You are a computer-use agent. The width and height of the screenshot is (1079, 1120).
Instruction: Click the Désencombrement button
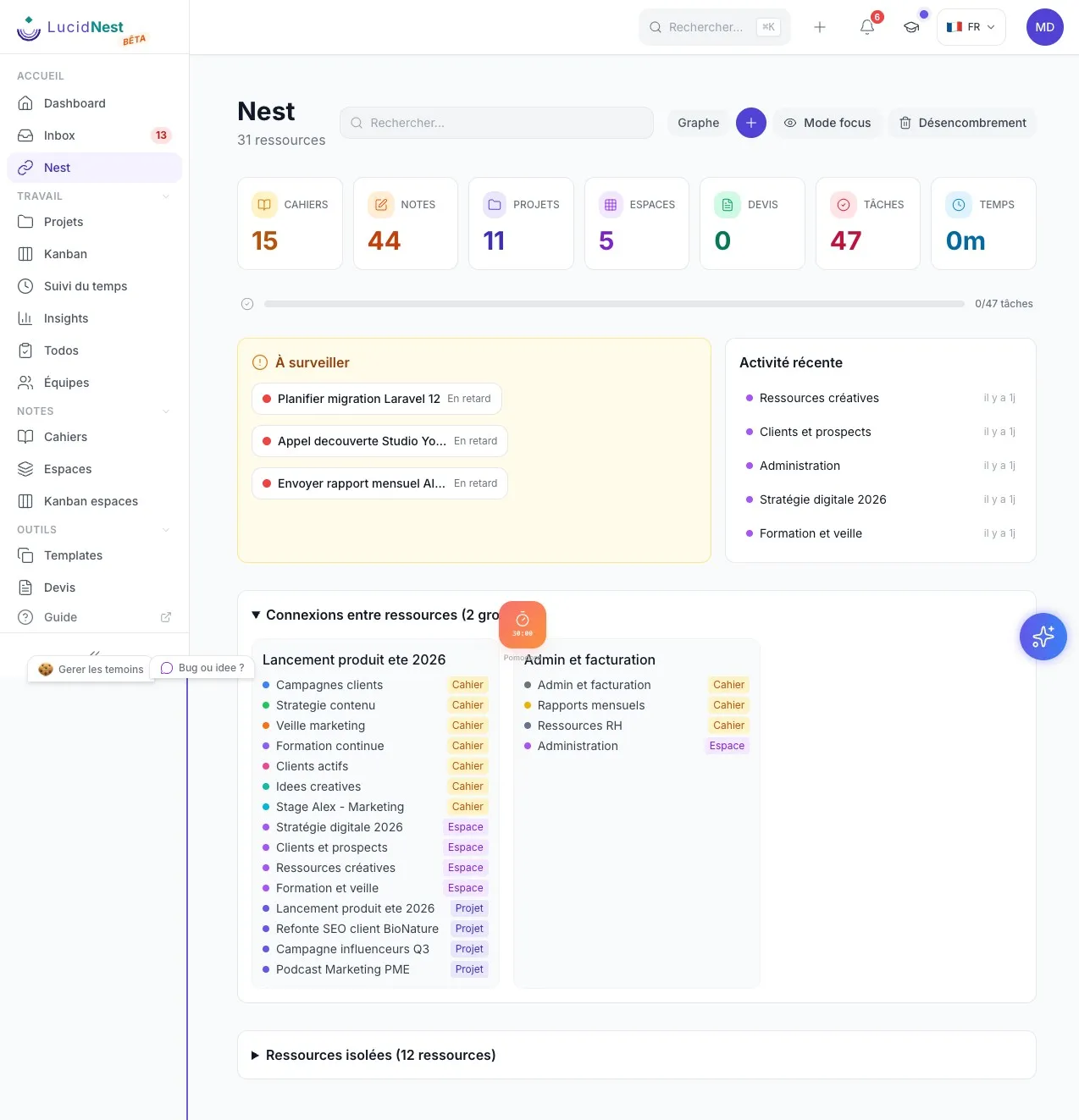pyautogui.click(x=962, y=123)
